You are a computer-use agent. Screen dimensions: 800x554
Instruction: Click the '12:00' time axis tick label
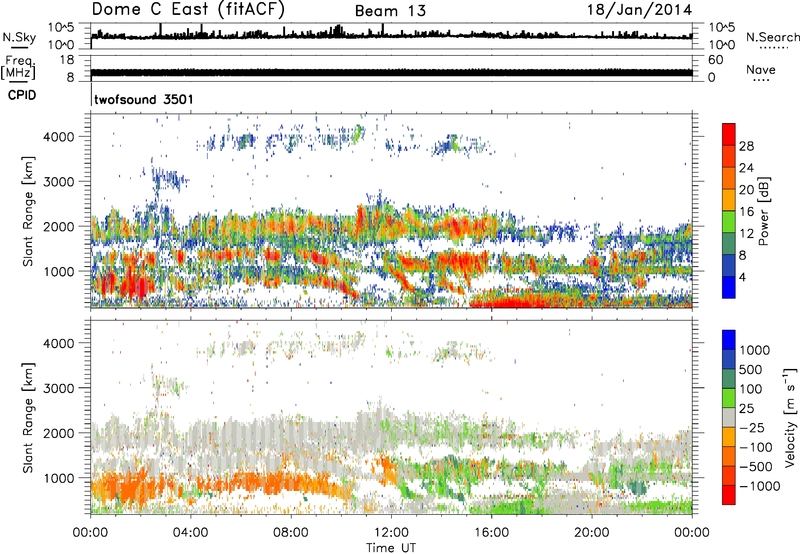click(391, 533)
